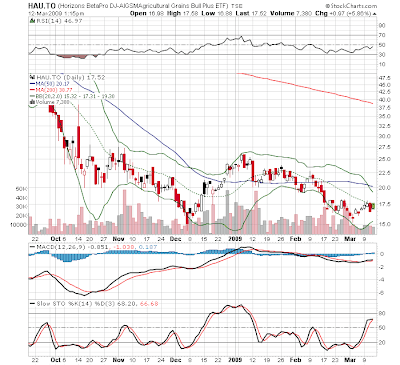Click the small RSI legend icon
Image resolution: width=400 pixels, height=365 pixels.
(33, 21)
